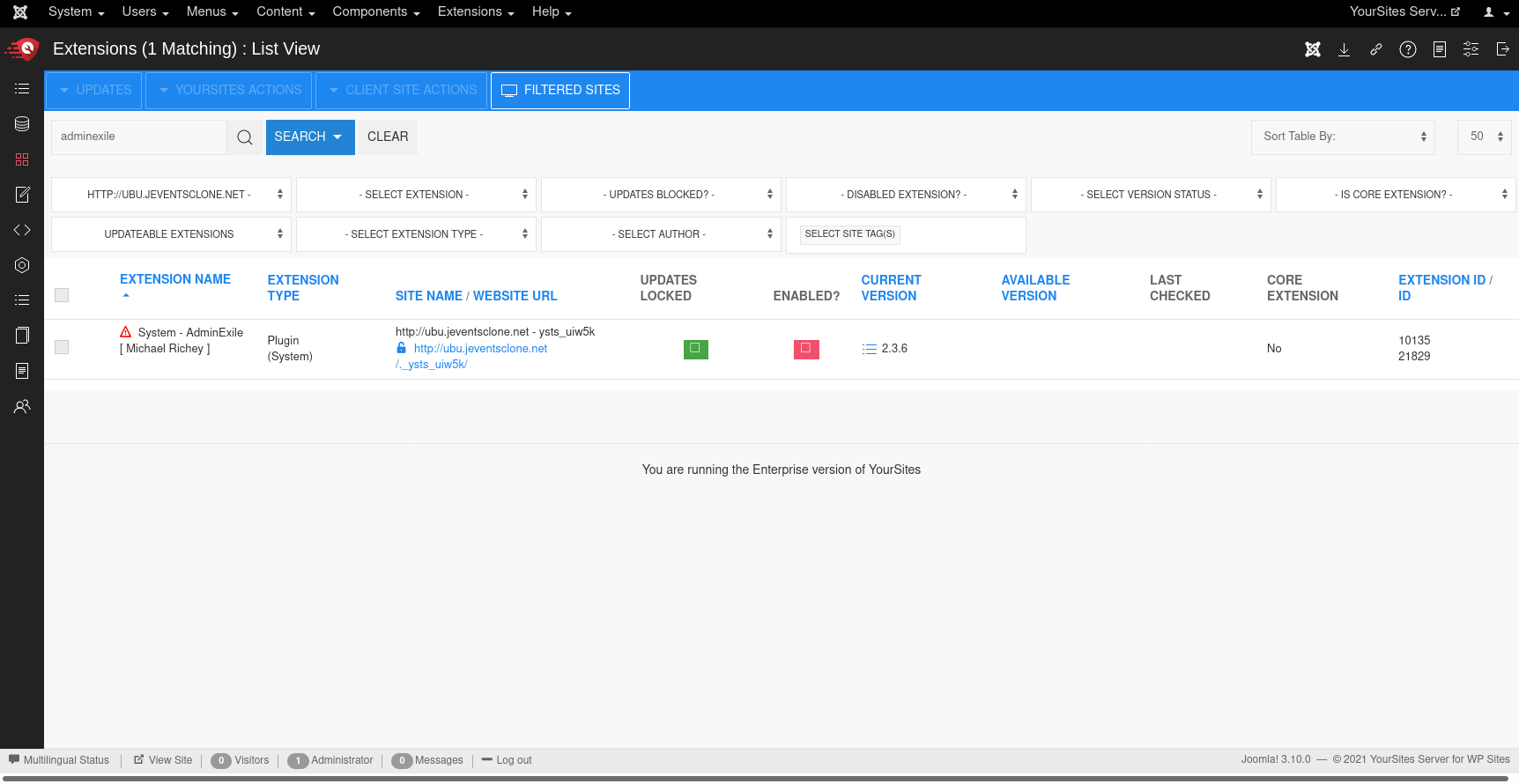Open the Disabled Extension? dropdown

(906, 195)
